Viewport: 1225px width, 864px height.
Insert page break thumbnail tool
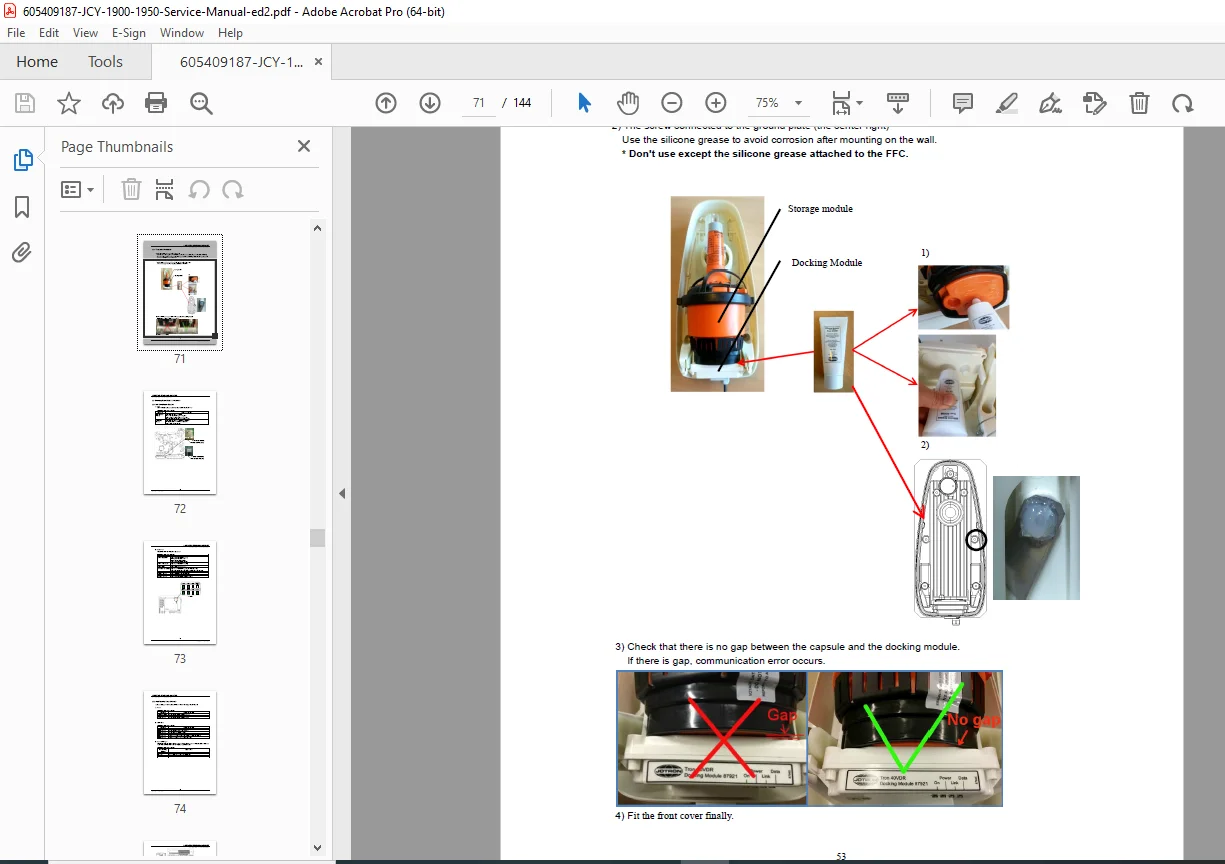(165, 190)
